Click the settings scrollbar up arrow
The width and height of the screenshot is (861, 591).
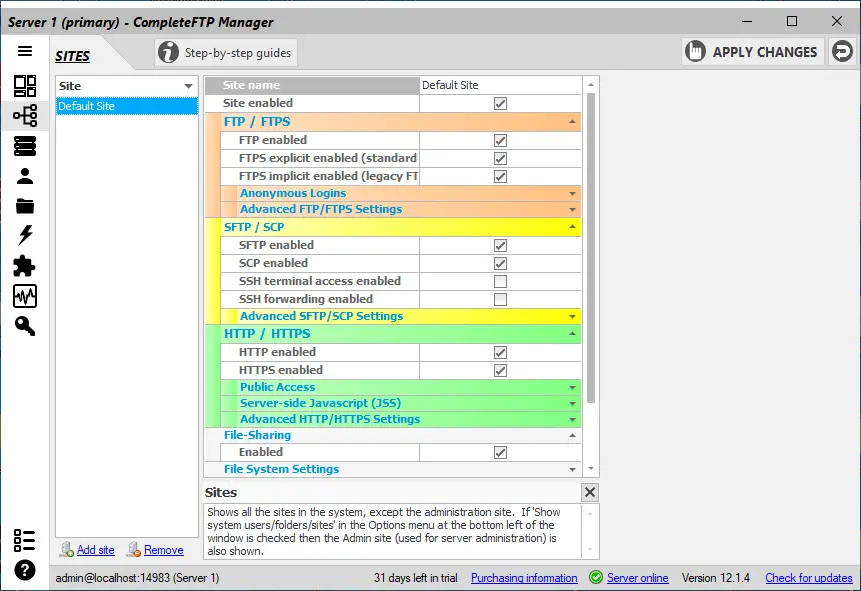tap(591, 85)
